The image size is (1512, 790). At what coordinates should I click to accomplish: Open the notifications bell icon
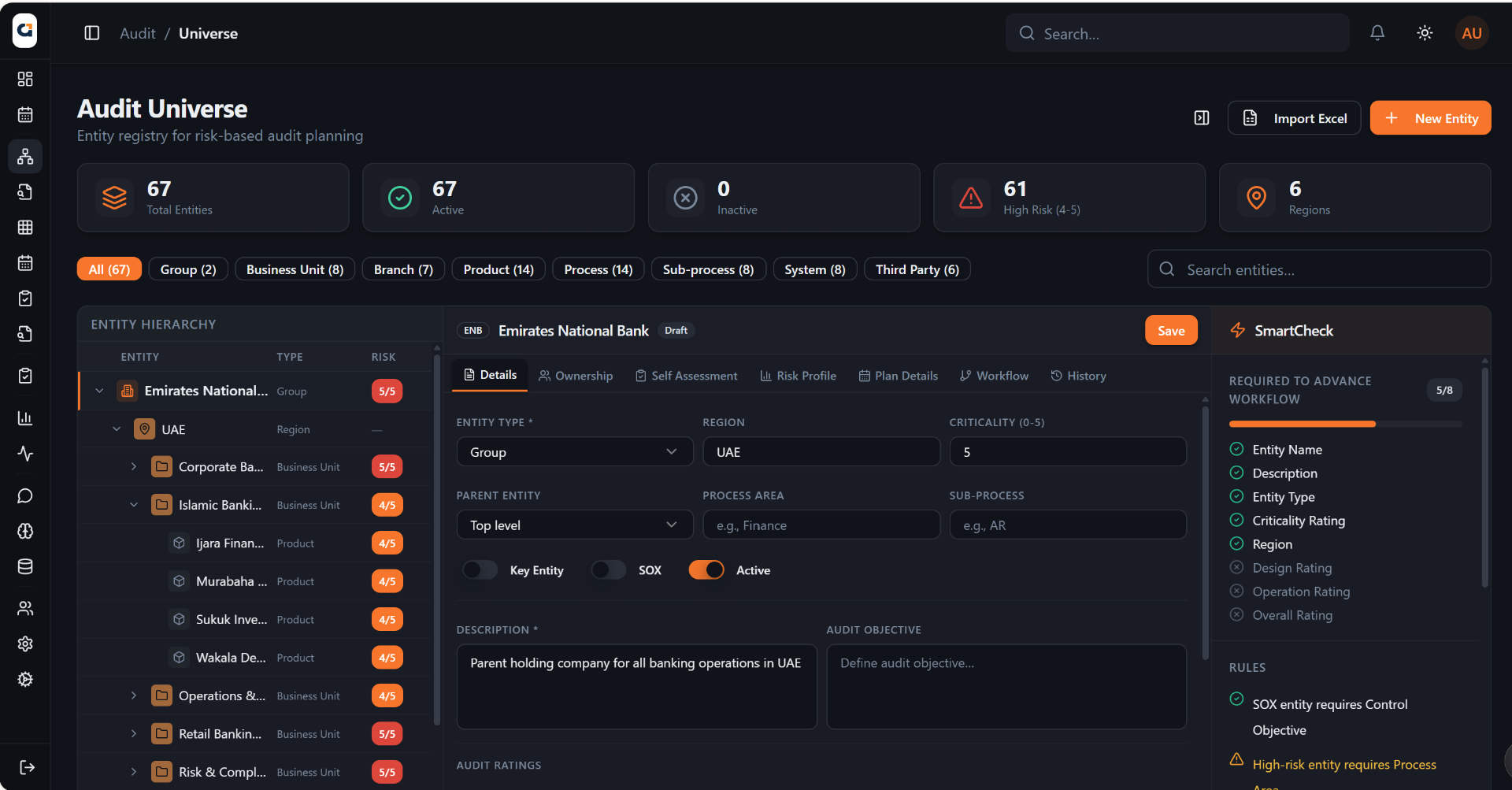tap(1377, 33)
